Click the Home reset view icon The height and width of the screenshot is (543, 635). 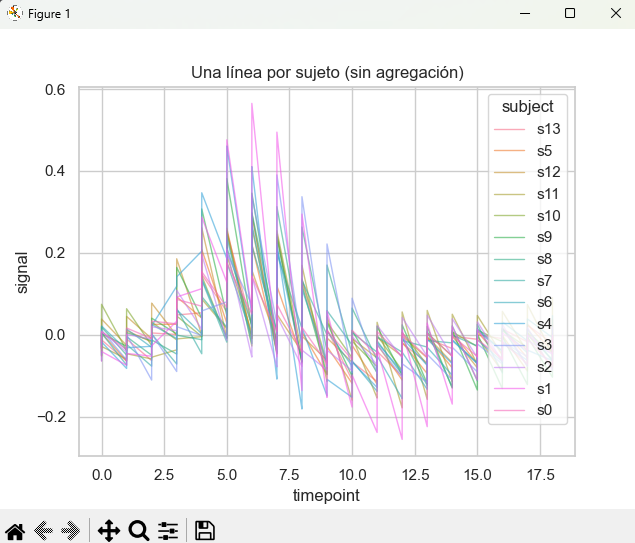pyautogui.click(x=15, y=531)
